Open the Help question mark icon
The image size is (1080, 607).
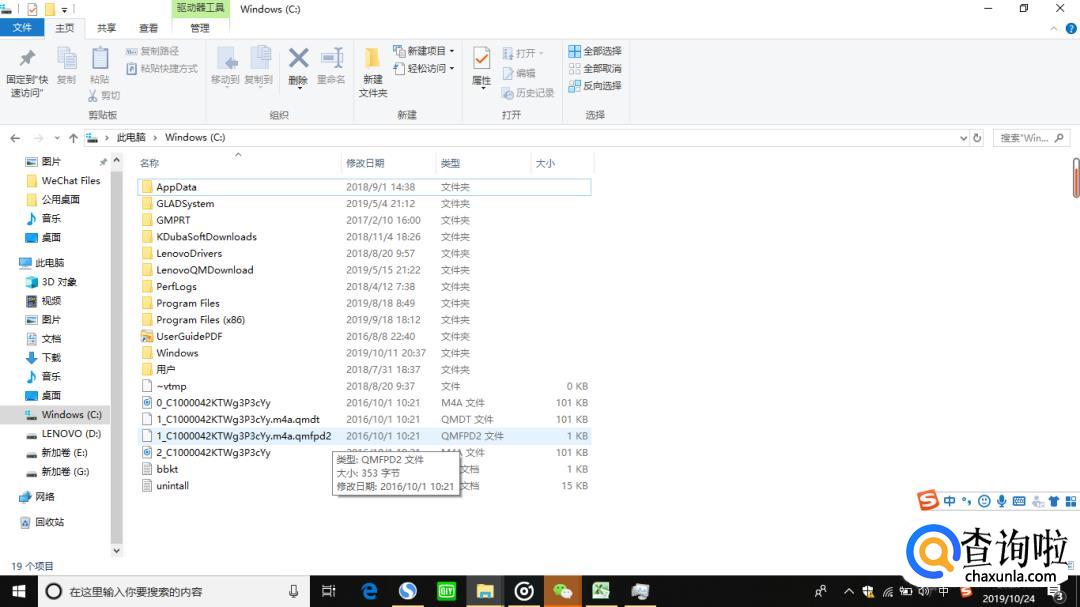click(1071, 28)
